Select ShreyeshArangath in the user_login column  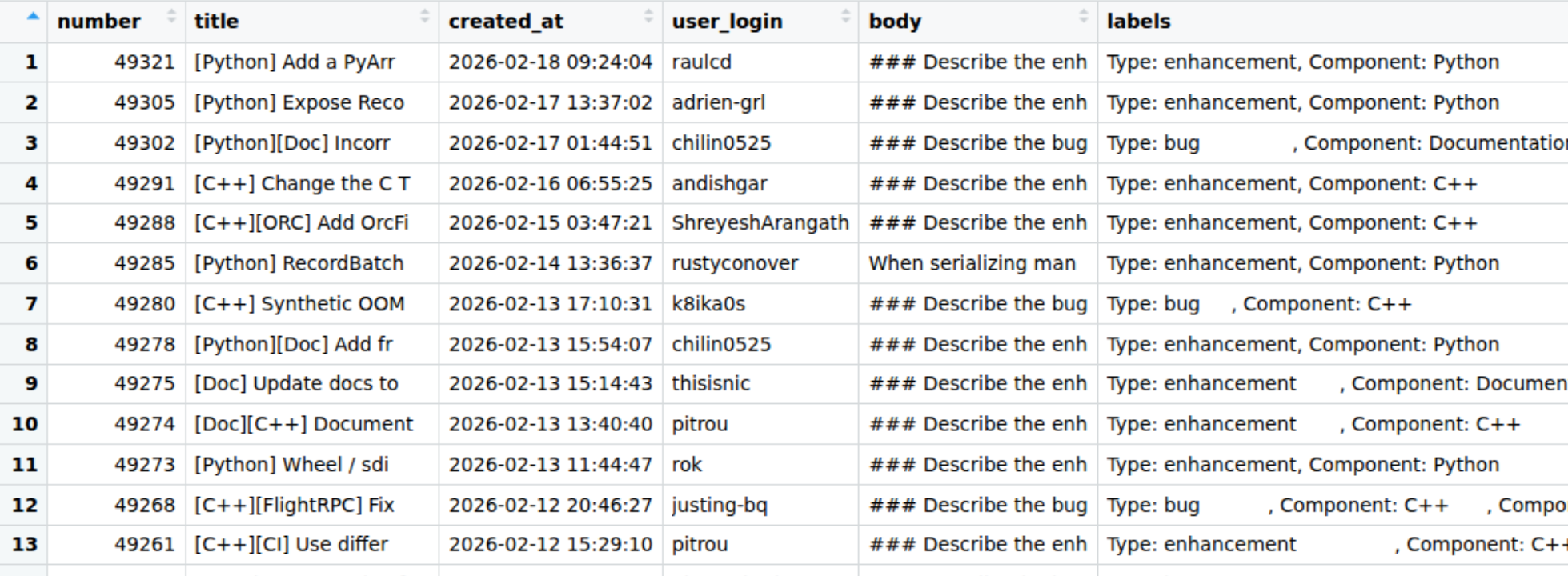point(760,223)
